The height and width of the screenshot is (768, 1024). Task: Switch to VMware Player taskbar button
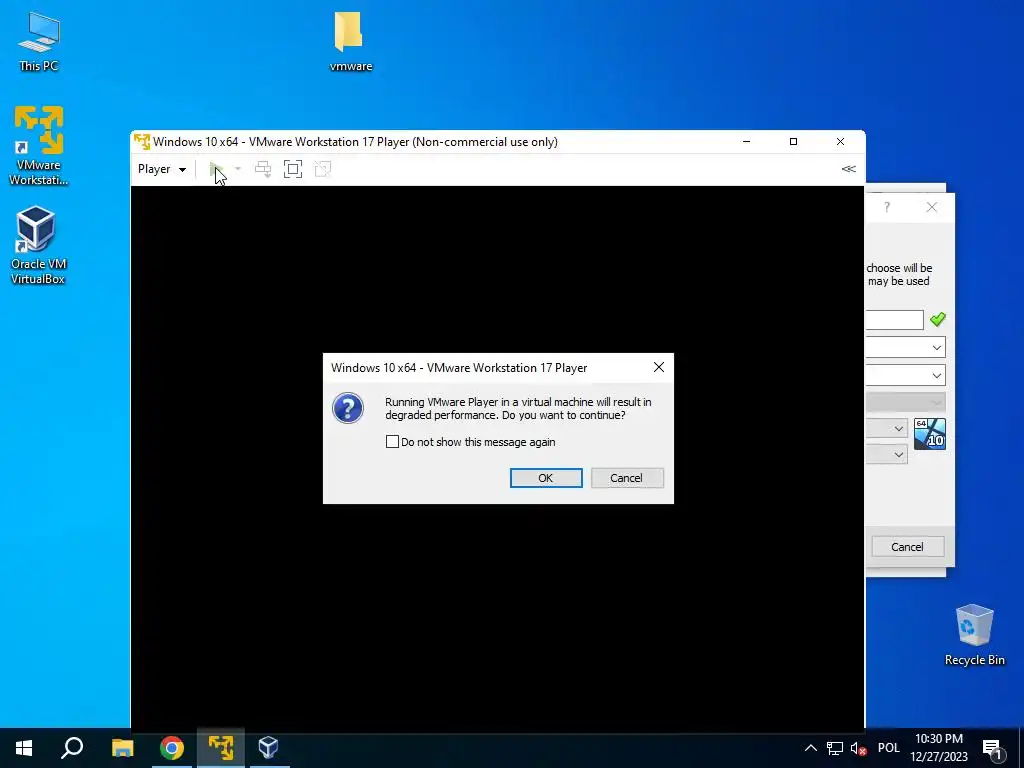pos(221,748)
